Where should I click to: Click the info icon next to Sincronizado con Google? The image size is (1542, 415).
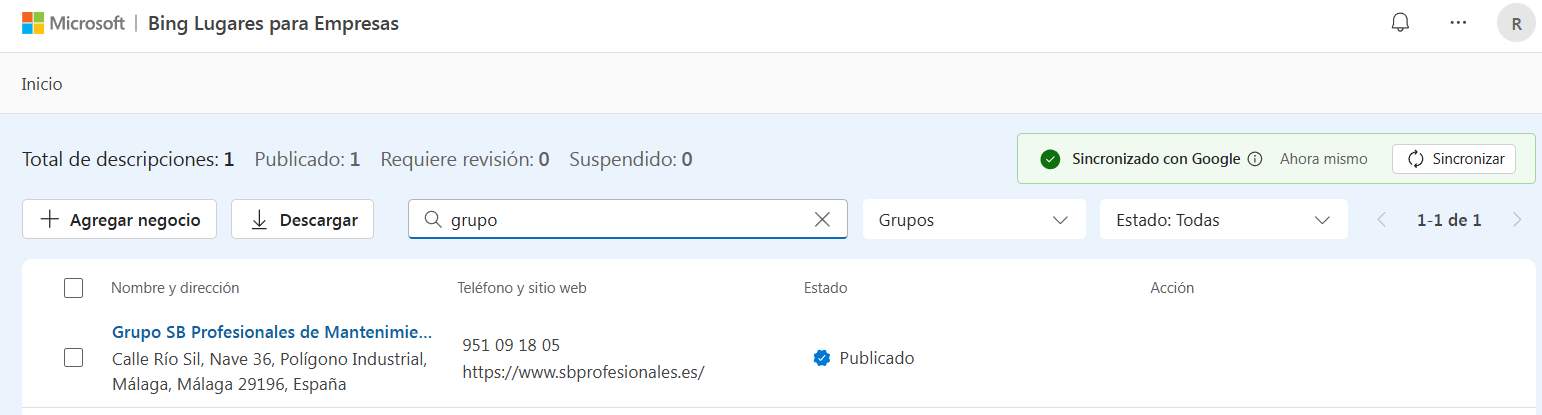click(1255, 159)
